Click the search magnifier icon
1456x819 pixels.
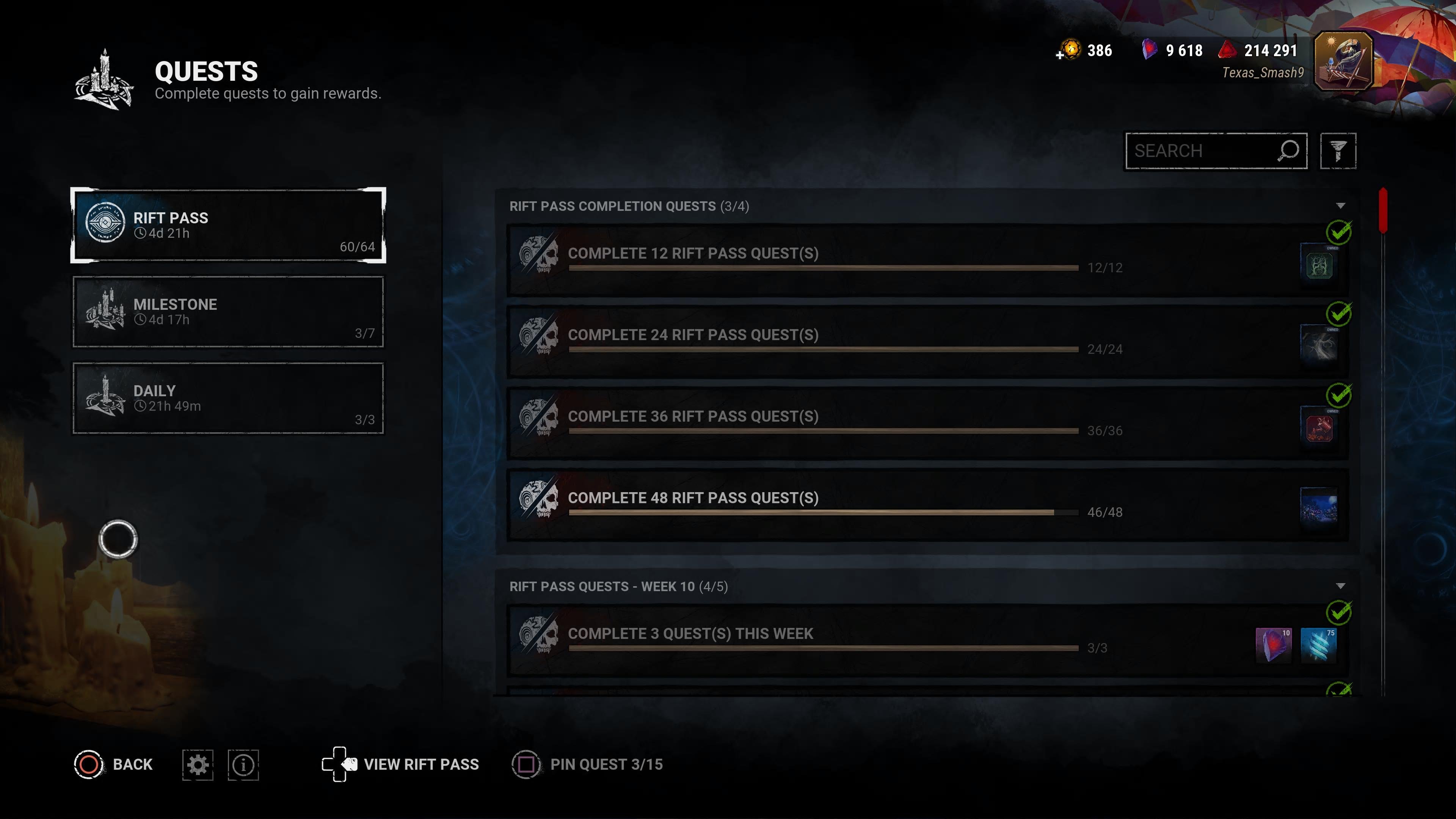pos(1288,151)
